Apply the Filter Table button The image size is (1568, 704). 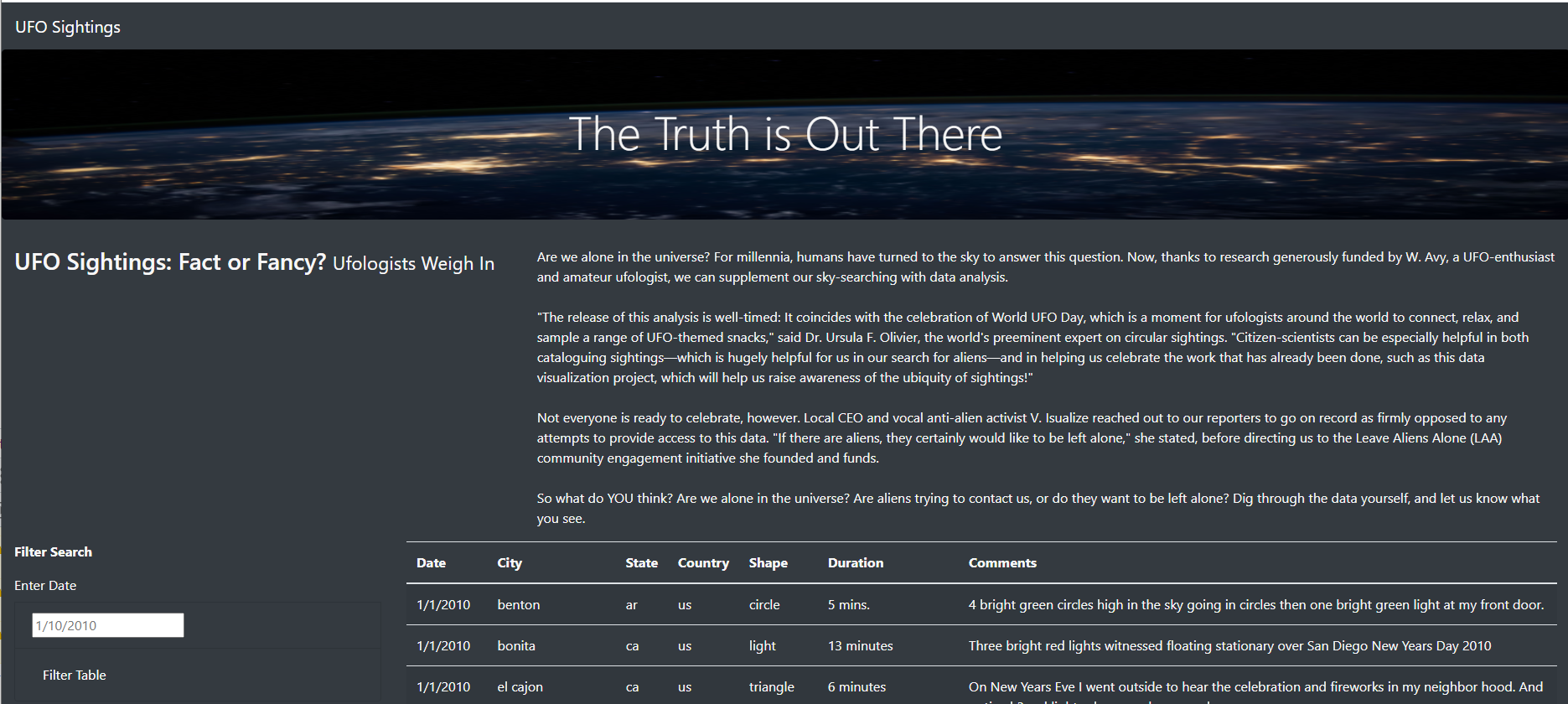tap(75, 675)
